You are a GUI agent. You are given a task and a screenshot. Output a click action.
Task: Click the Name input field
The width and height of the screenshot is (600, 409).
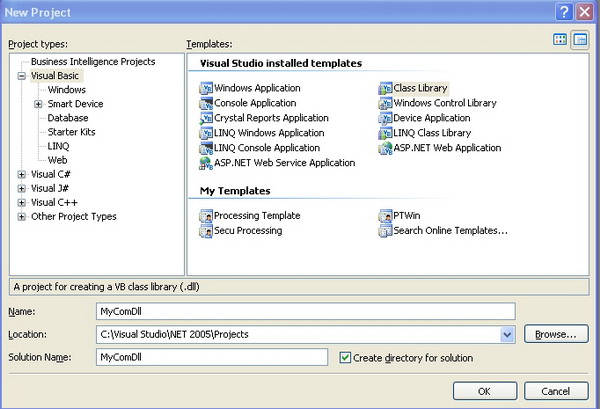tap(305, 311)
